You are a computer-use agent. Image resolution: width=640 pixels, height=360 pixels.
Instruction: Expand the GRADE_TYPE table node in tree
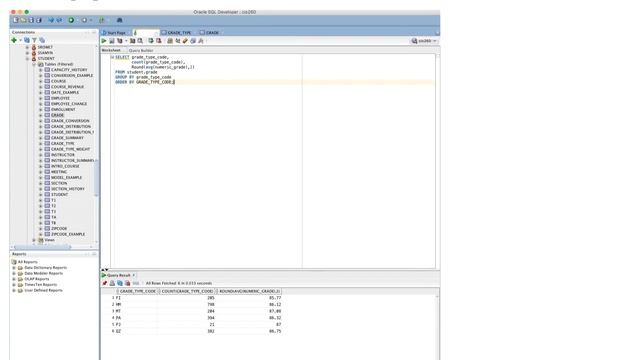40,144
